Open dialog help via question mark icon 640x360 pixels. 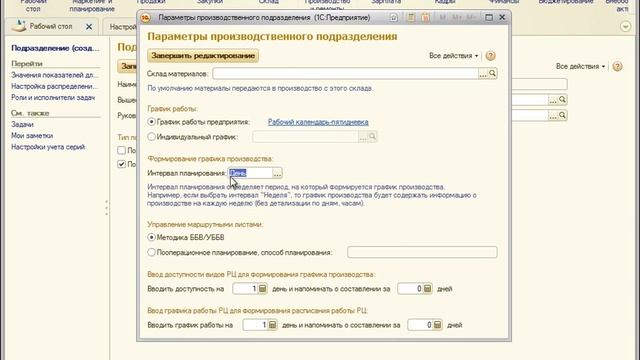pos(491,56)
